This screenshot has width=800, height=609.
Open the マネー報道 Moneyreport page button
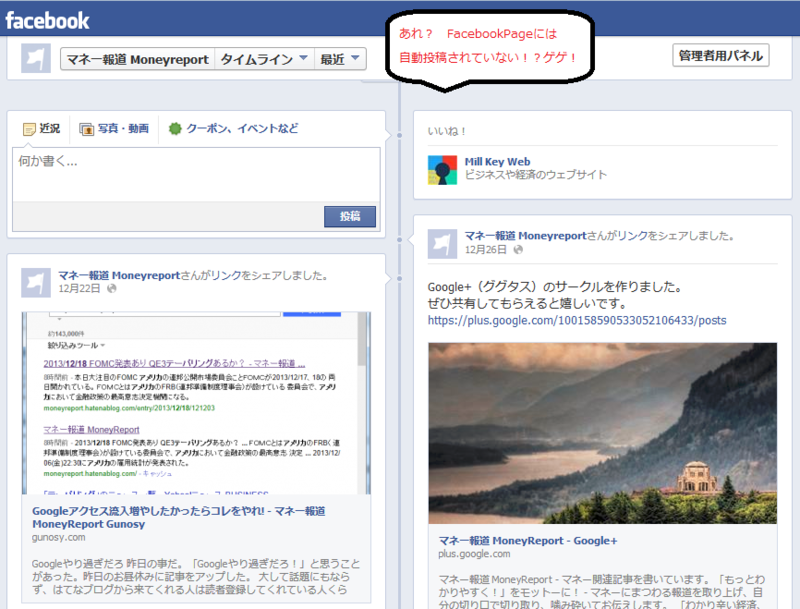(x=137, y=59)
